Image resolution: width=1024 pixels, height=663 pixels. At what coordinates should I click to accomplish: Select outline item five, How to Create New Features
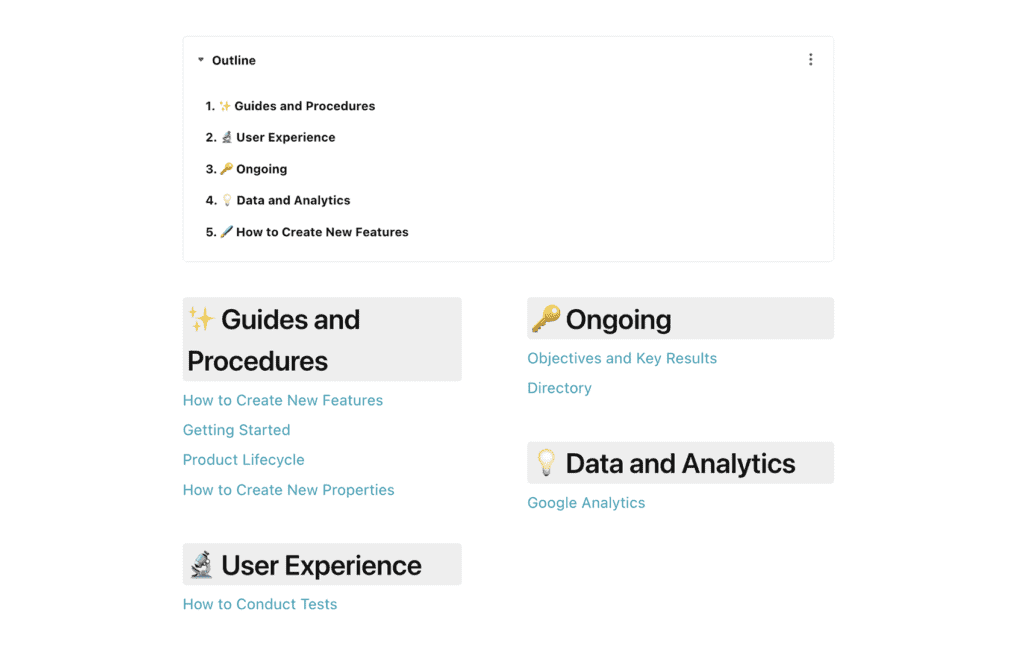[322, 232]
